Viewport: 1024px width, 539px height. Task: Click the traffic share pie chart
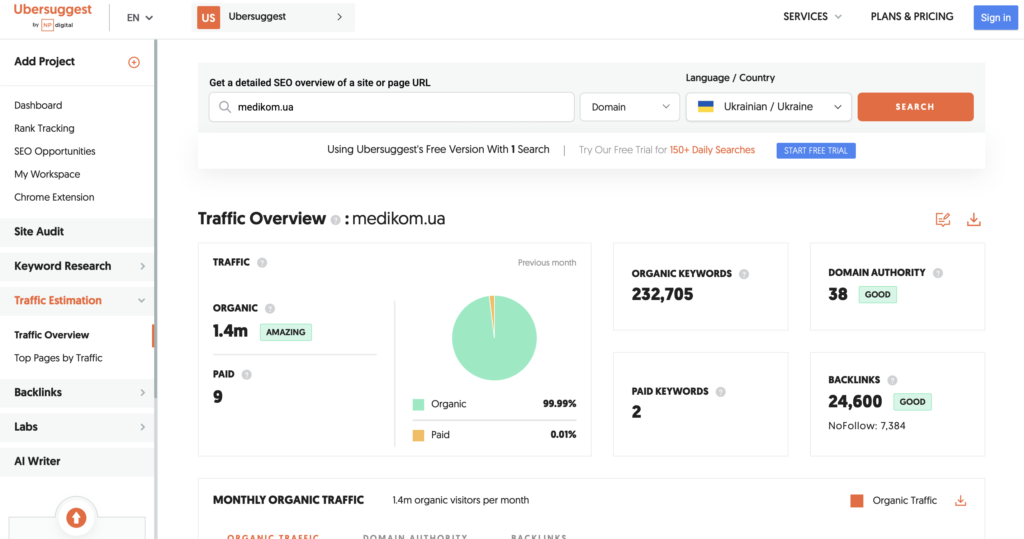point(494,338)
